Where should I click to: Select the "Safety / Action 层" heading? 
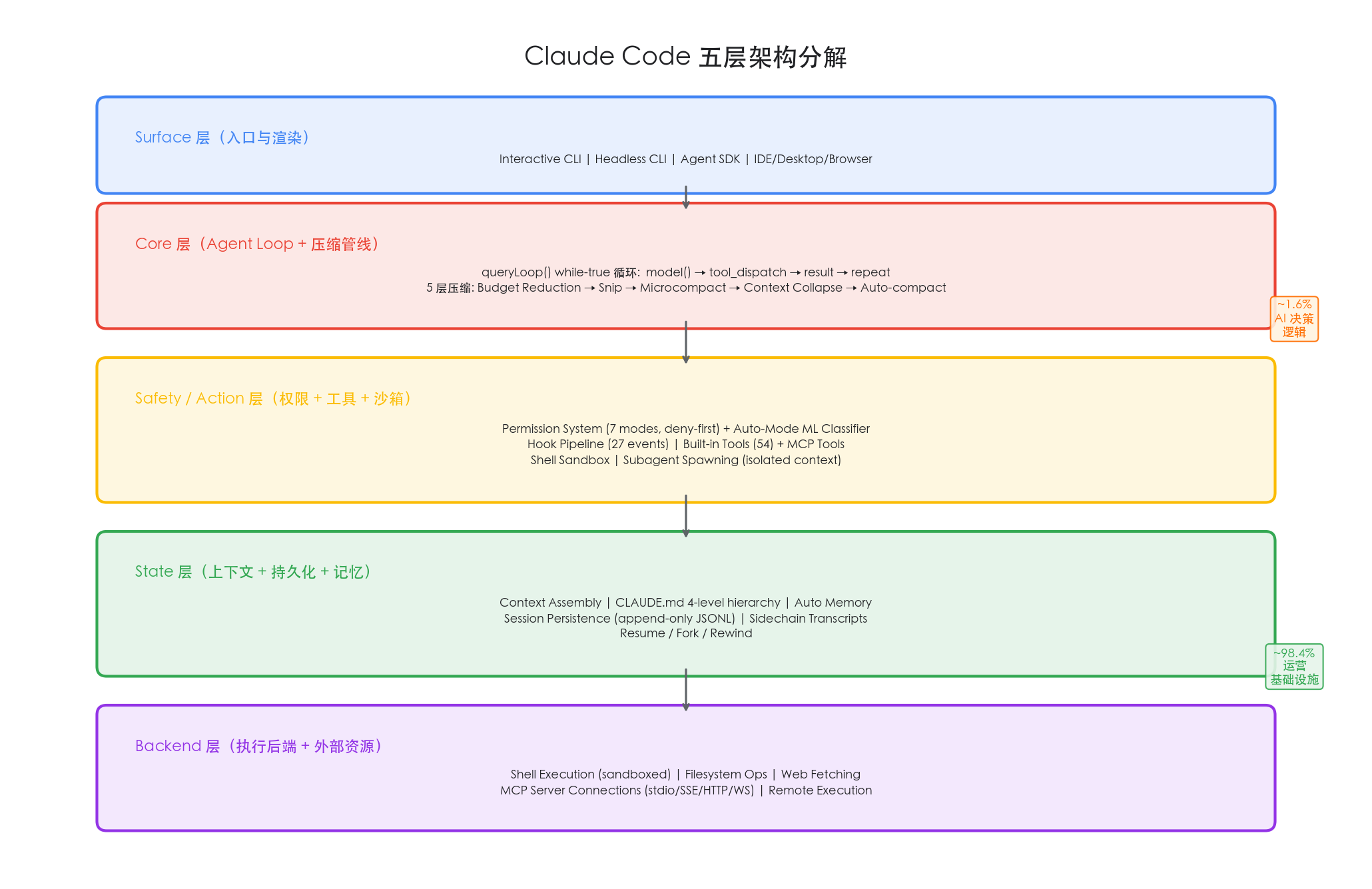coord(274,399)
